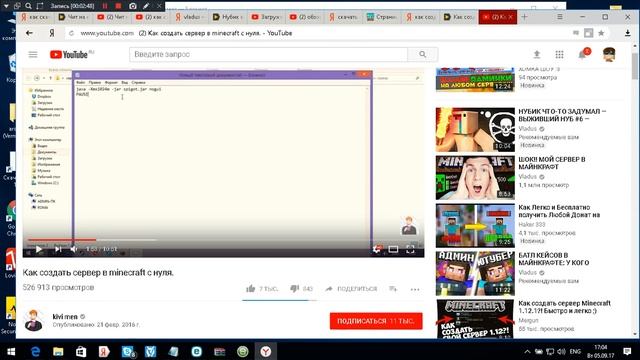
Task: Bookmark the page with the star icon
Action: pos(601,33)
